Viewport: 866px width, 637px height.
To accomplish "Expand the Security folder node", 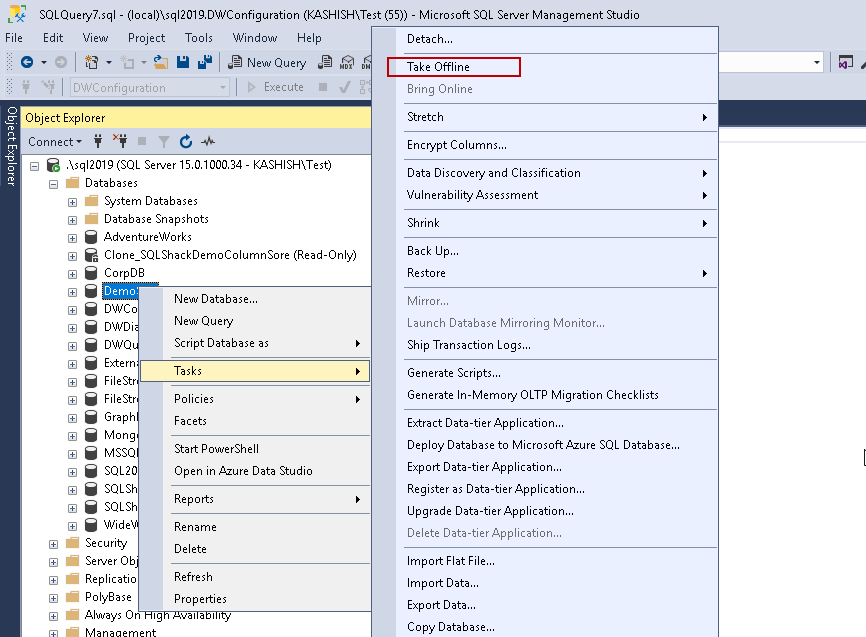I will 54,544.
